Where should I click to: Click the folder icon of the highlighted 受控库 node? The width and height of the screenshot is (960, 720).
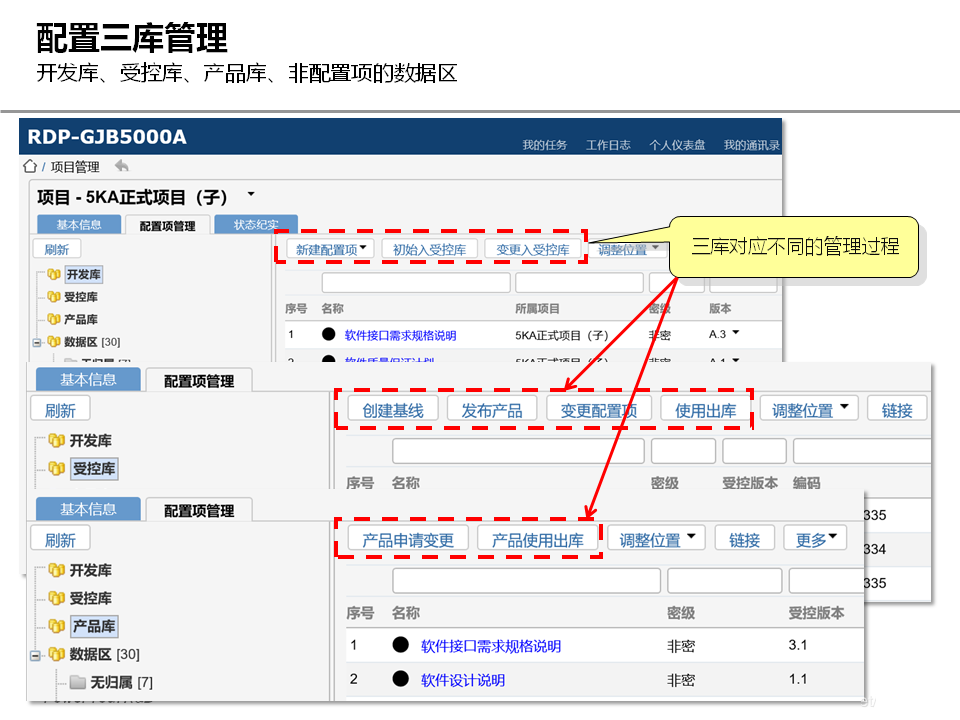[x=57, y=468]
